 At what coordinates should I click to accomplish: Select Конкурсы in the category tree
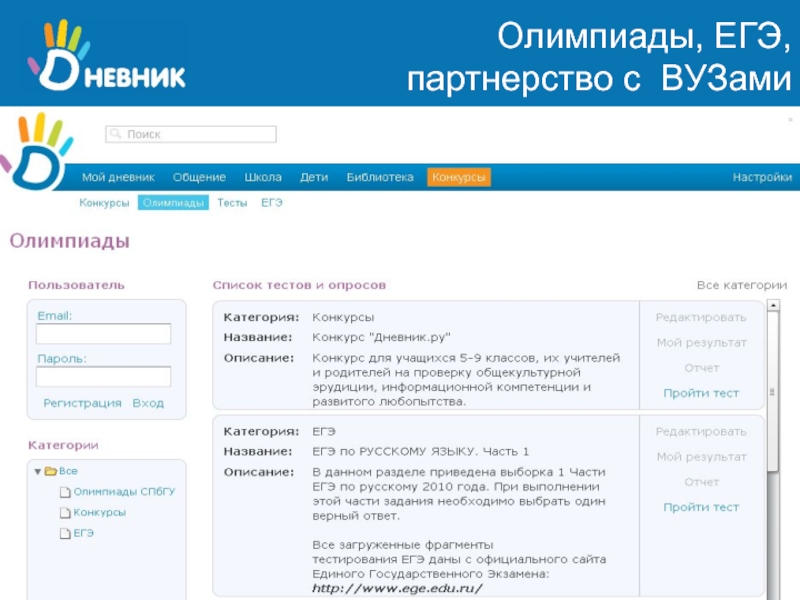click(99, 512)
